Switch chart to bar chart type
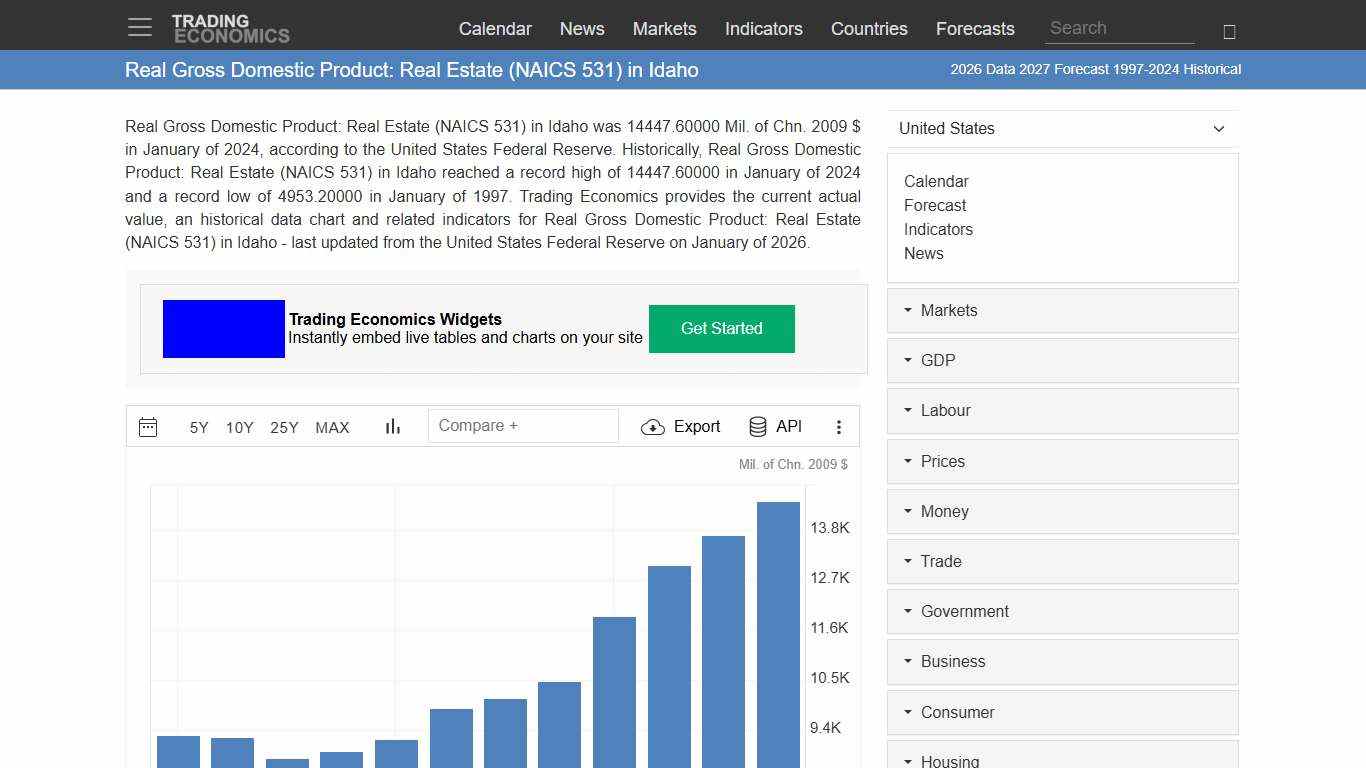 coord(392,425)
